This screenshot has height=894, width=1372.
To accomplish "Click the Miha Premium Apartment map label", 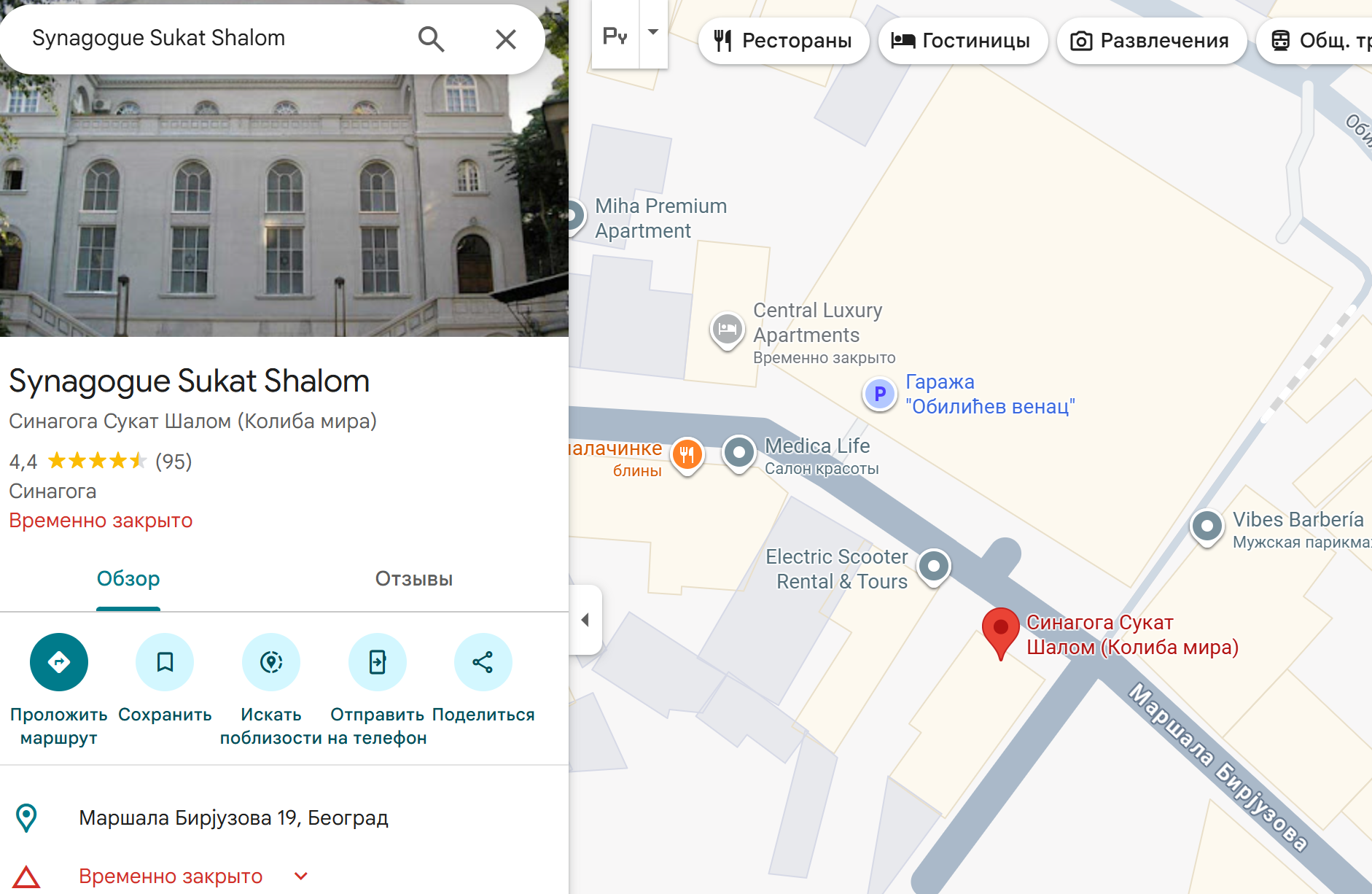I will [660, 218].
